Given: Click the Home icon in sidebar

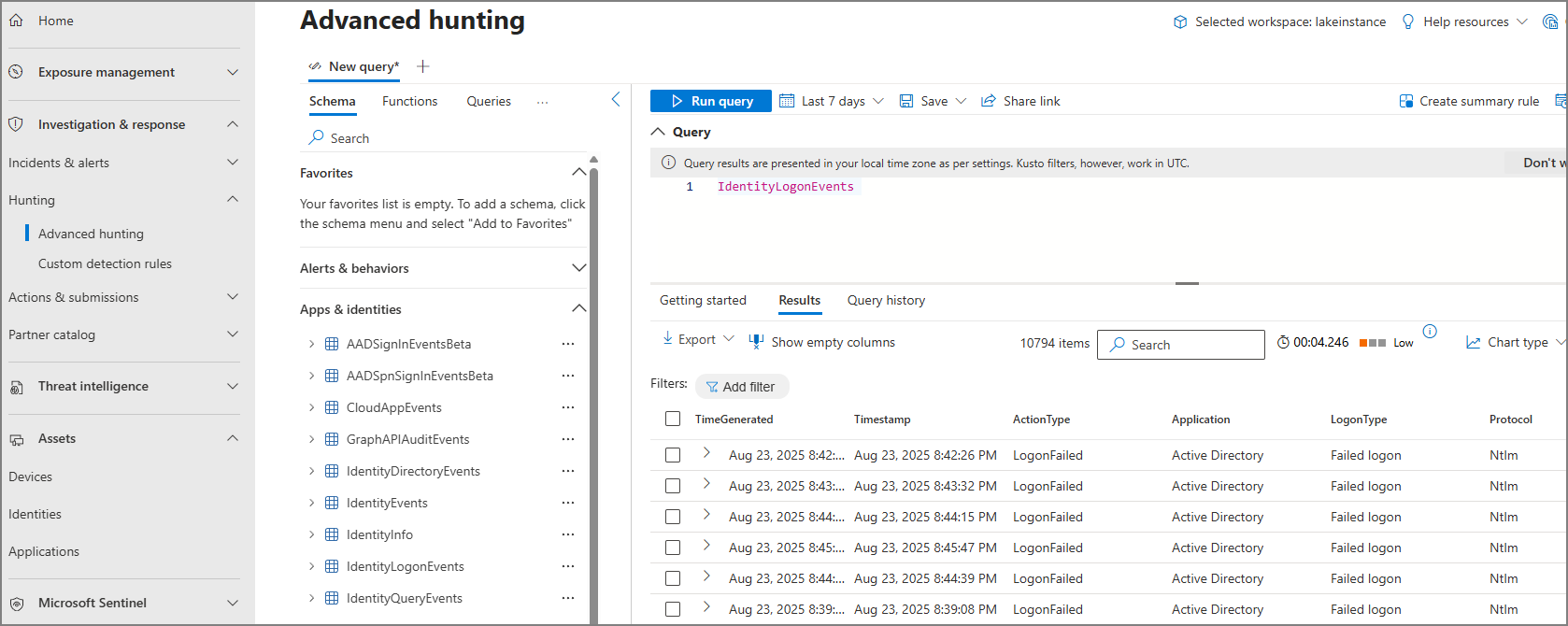Looking at the screenshot, I should click(16, 21).
